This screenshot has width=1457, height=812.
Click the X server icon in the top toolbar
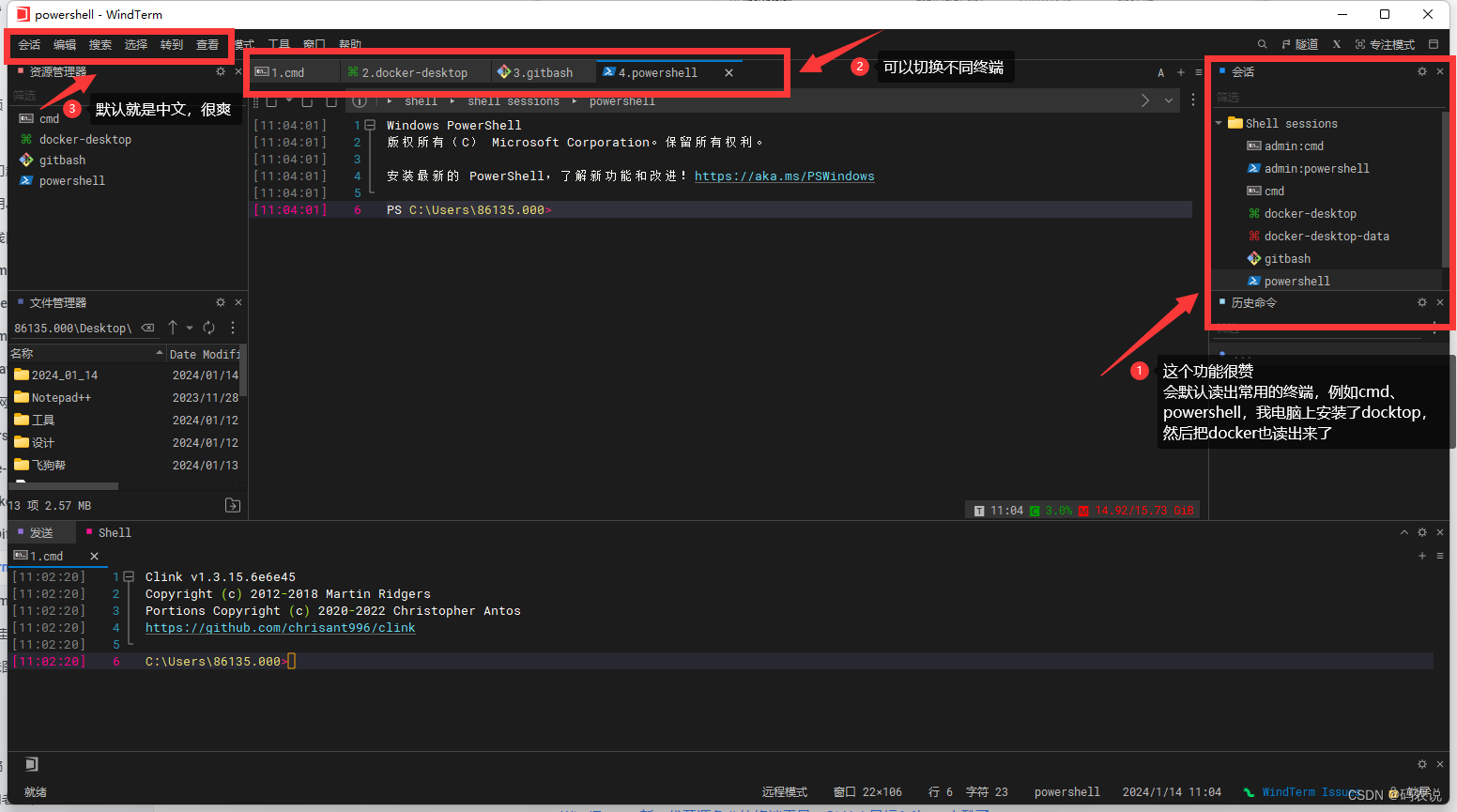point(1337,44)
